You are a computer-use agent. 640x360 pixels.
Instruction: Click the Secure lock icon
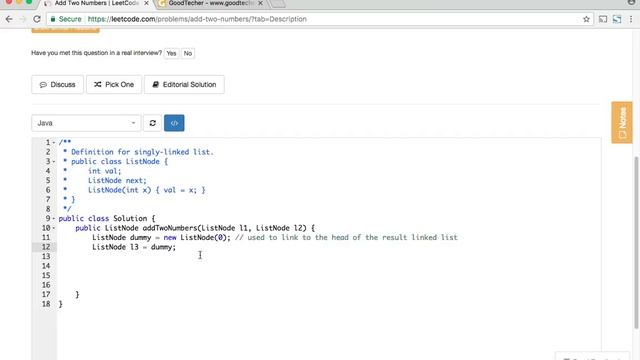coord(53,19)
